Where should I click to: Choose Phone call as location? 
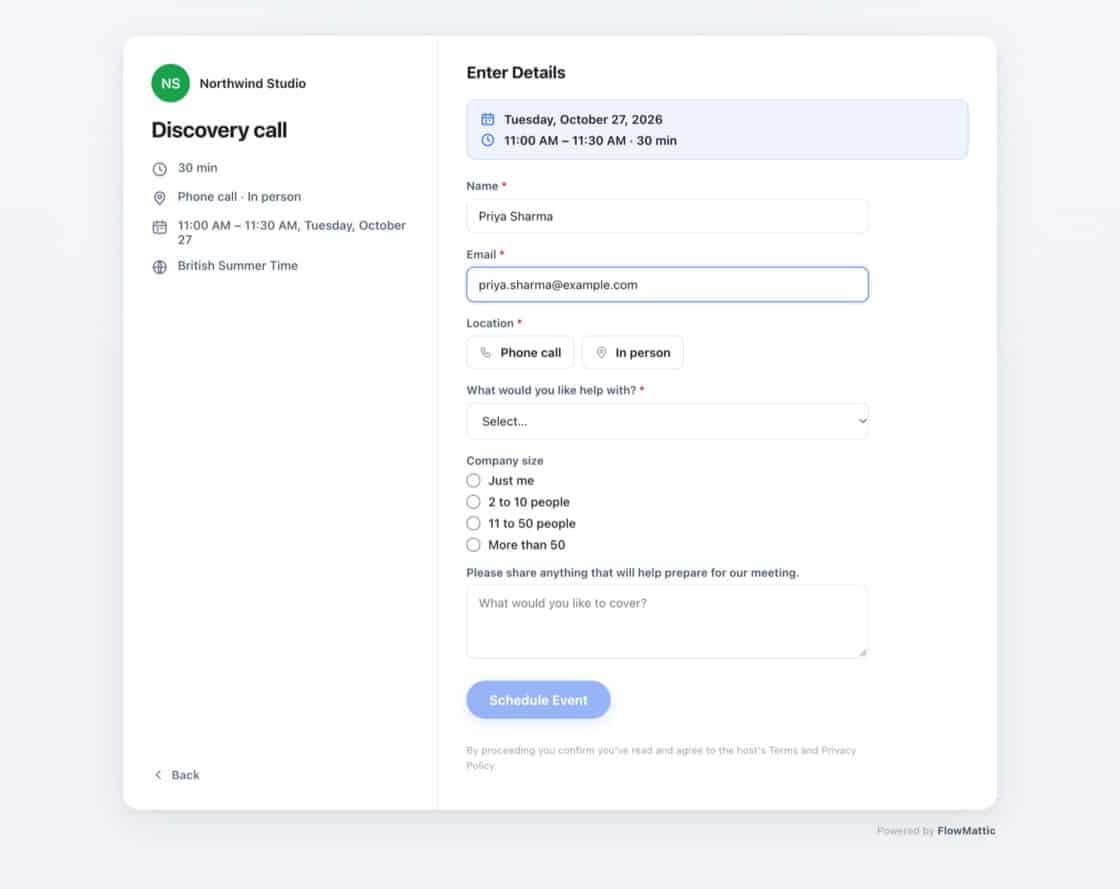[520, 353]
